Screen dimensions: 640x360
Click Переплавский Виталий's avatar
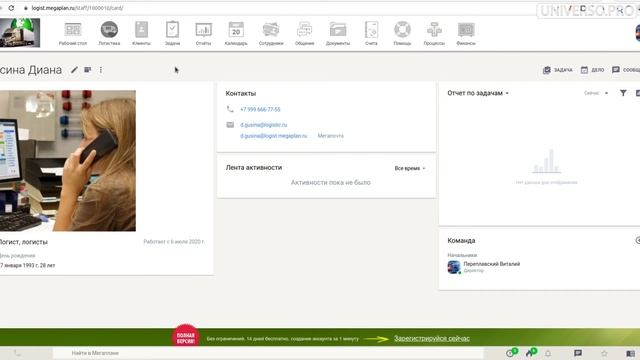pos(454,267)
